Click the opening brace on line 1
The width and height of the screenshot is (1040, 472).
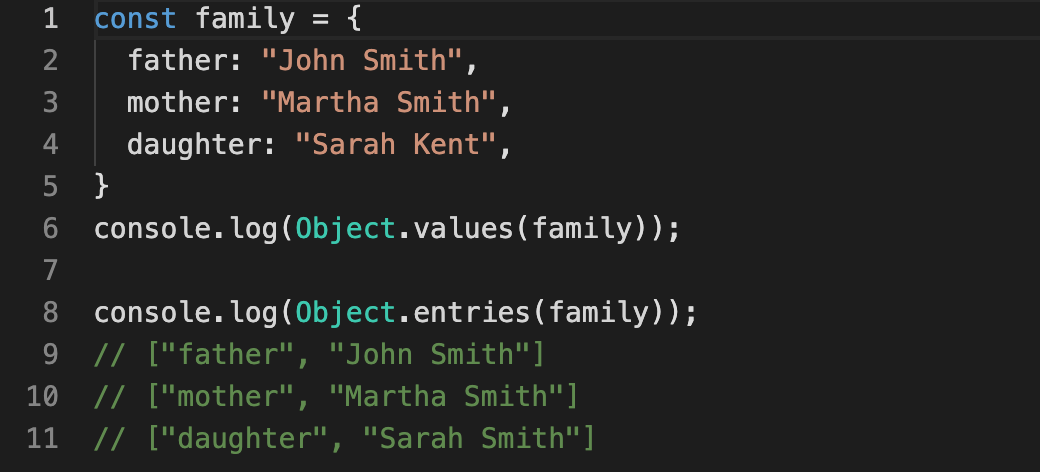click(x=354, y=19)
